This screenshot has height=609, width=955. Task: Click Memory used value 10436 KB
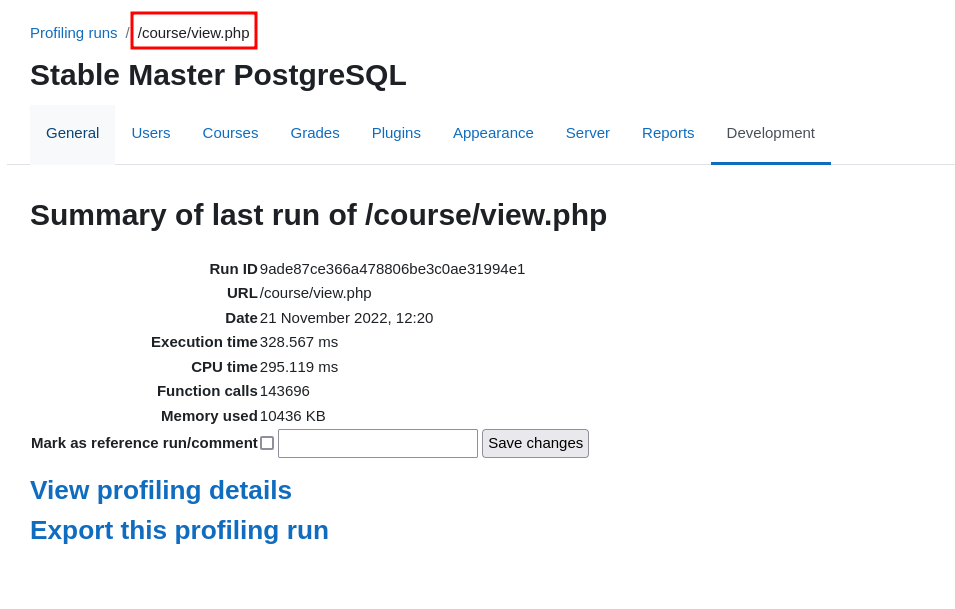[293, 416]
